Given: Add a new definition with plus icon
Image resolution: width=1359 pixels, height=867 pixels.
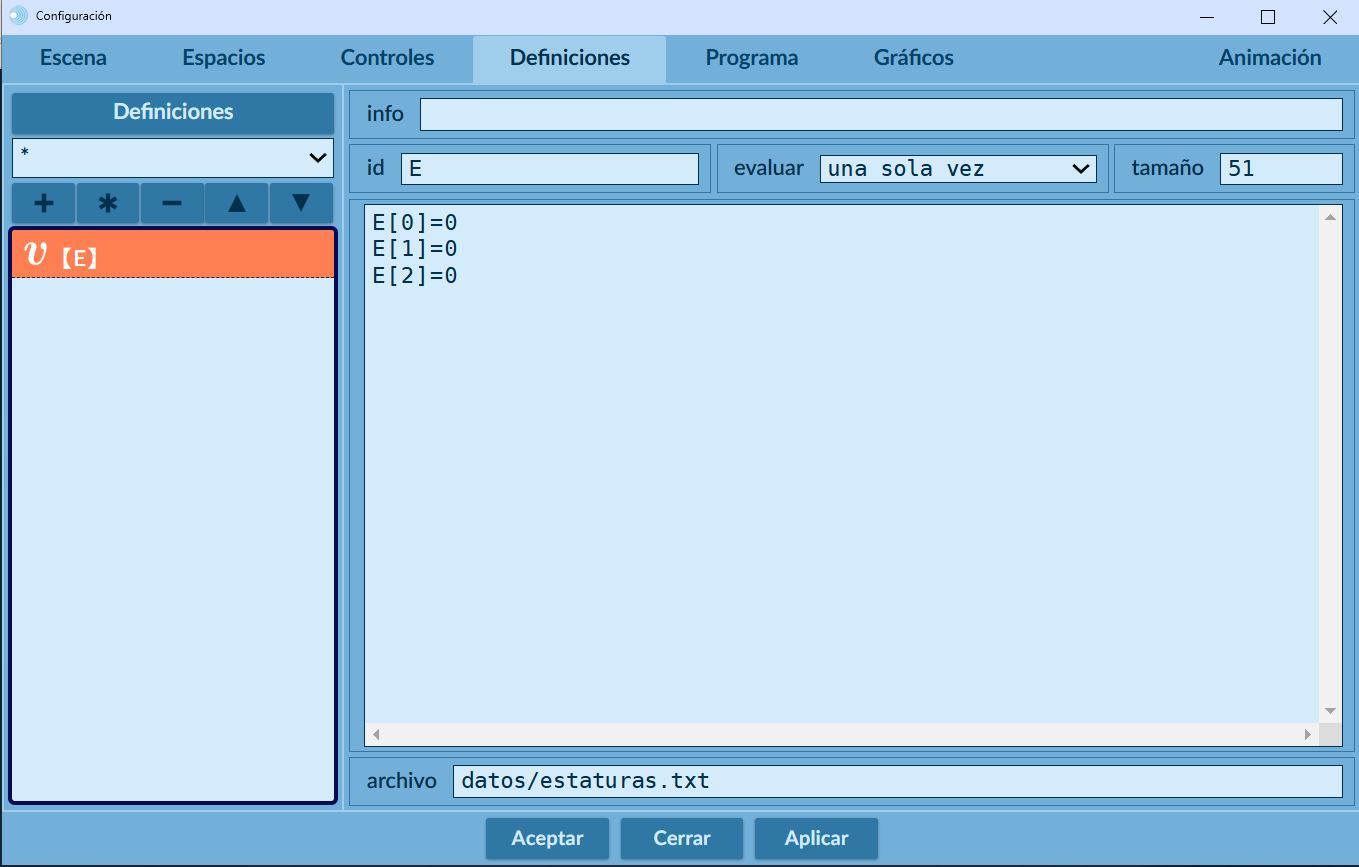Looking at the screenshot, I should pos(44,203).
